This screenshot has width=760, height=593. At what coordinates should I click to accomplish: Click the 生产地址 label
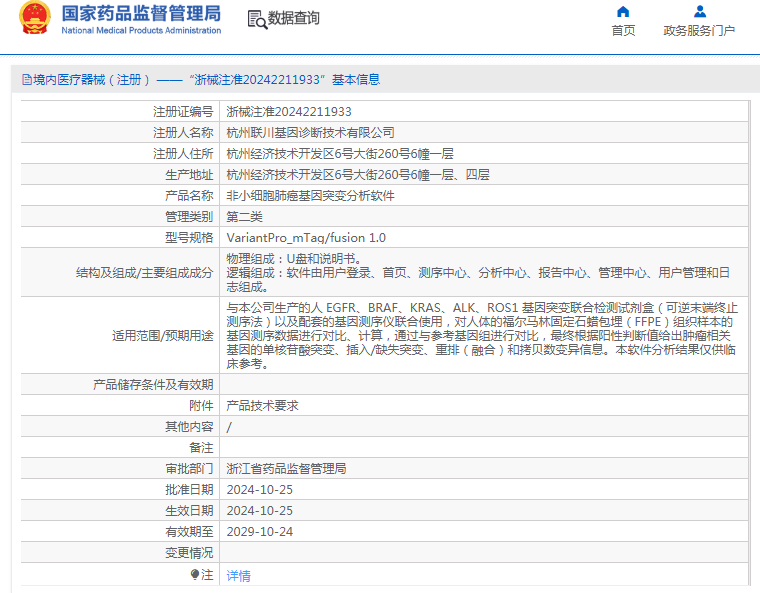189,175
